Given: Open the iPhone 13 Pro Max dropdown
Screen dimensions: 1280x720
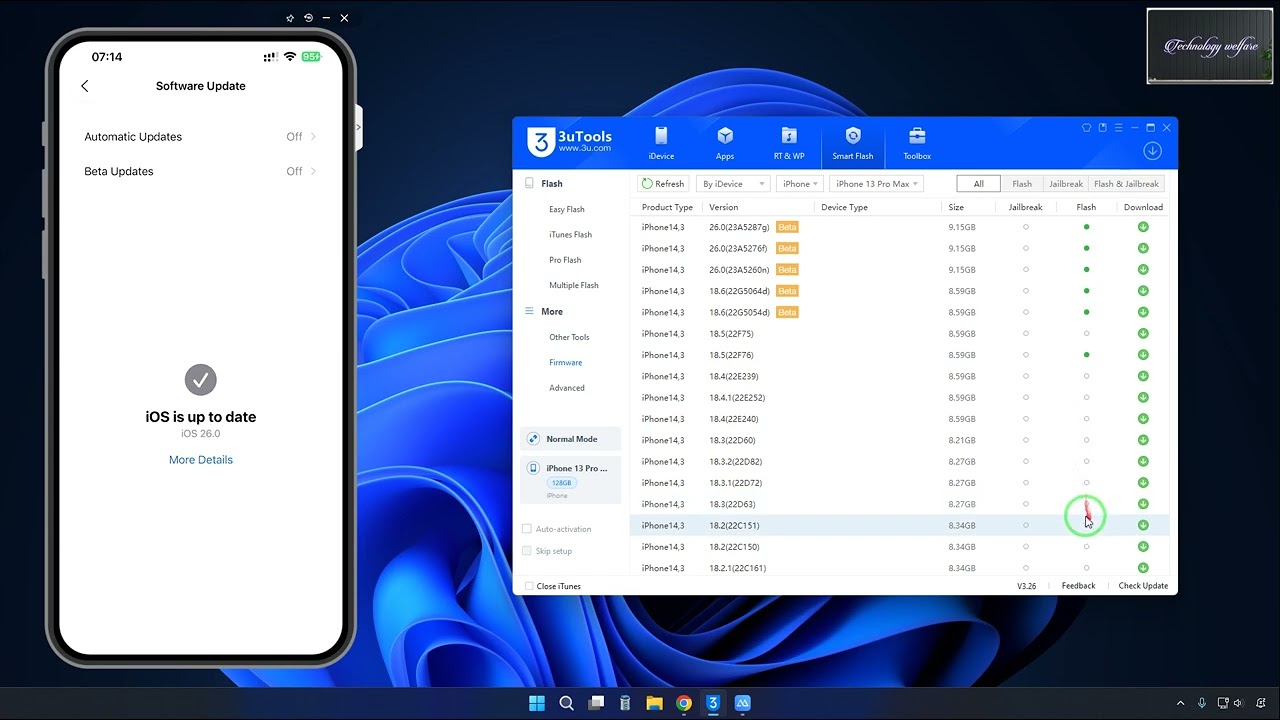Looking at the screenshot, I should (x=876, y=184).
